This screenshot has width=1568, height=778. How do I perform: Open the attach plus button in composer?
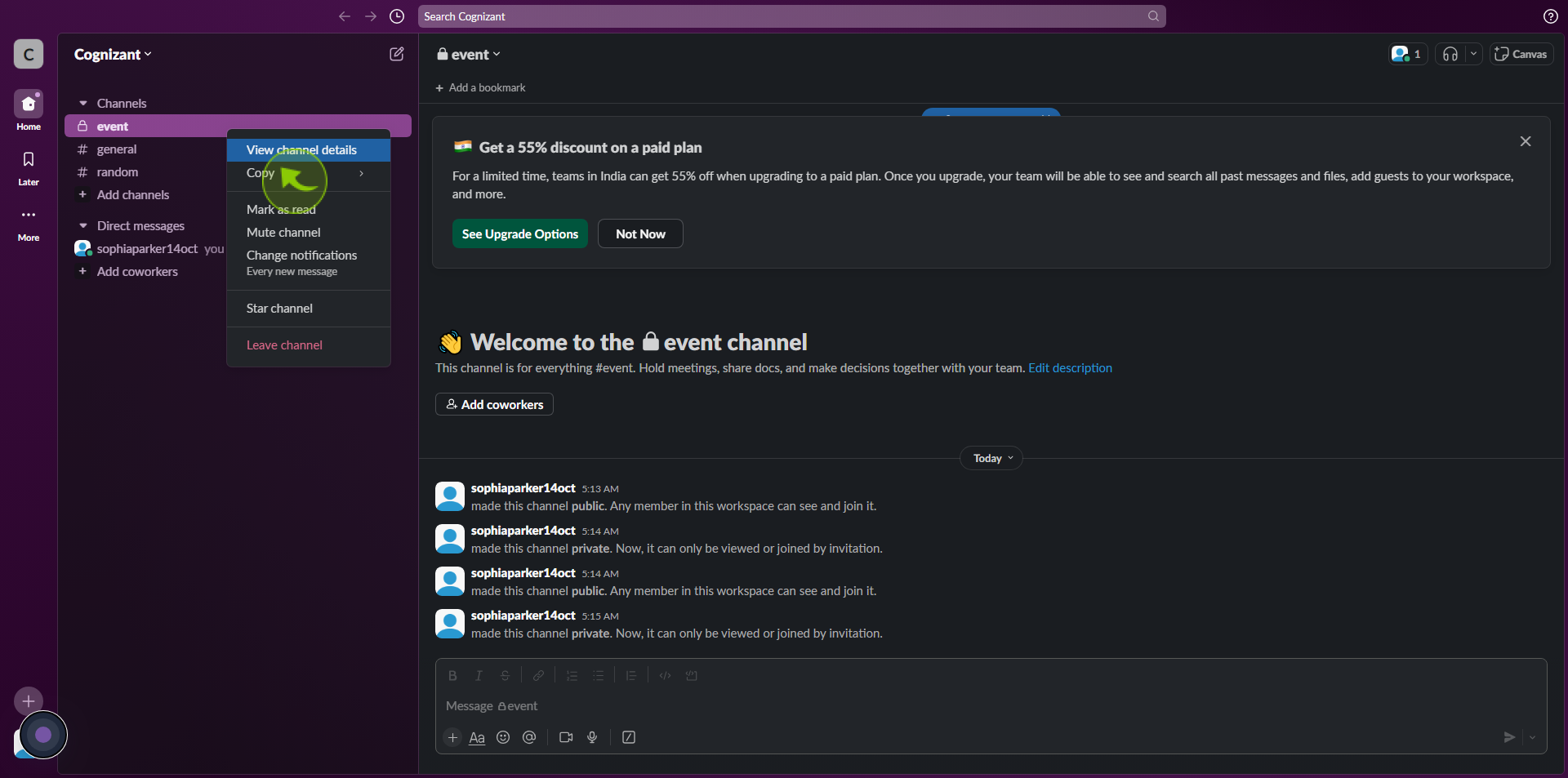(452, 737)
